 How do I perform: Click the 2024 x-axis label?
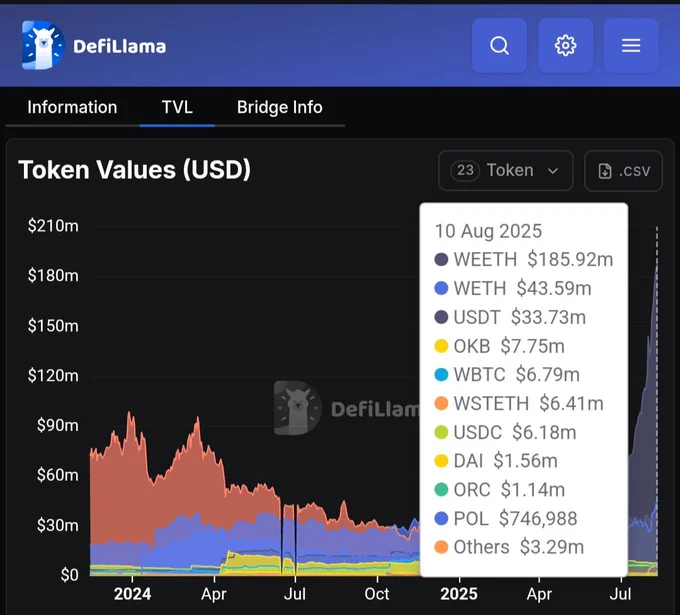(x=132, y=594)
